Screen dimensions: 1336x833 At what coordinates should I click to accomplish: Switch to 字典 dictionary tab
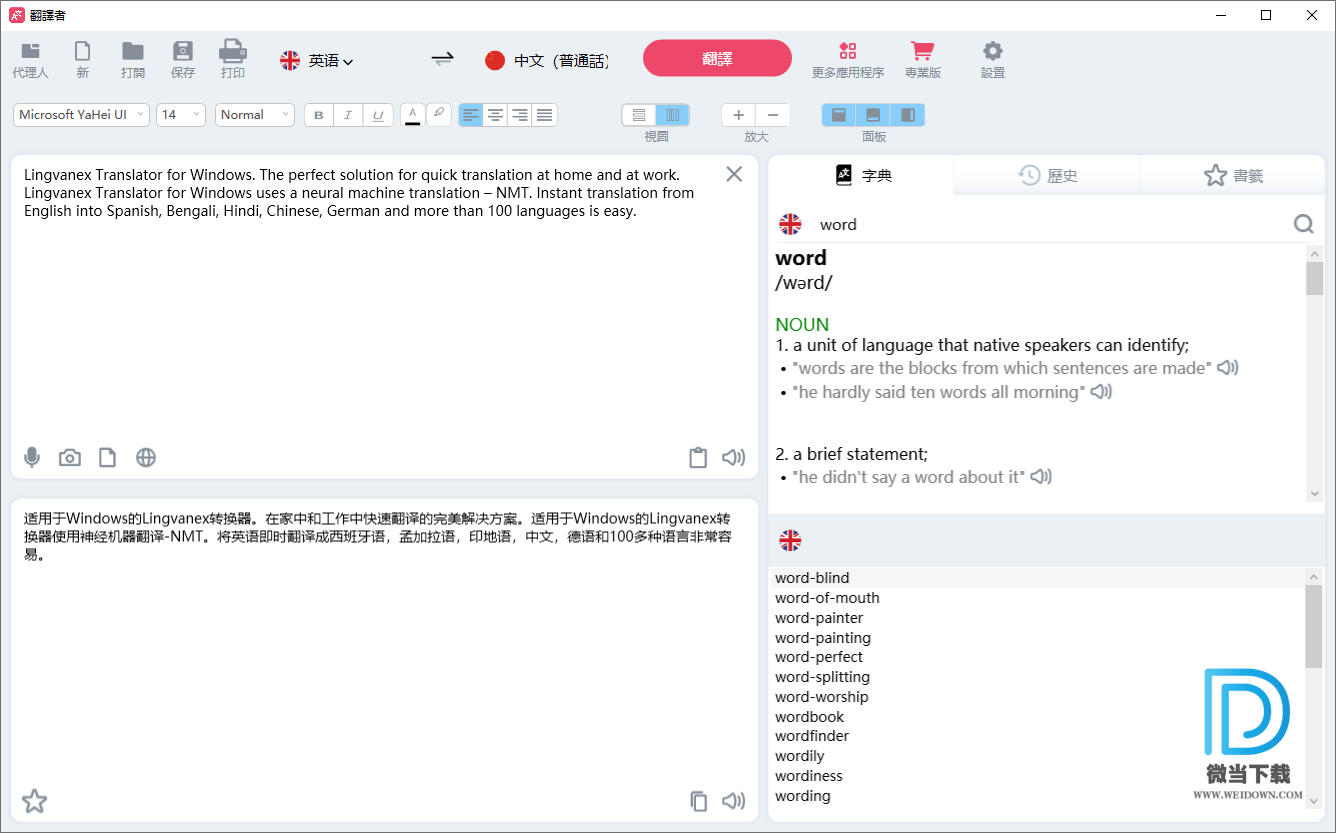[x=862, y=175]
